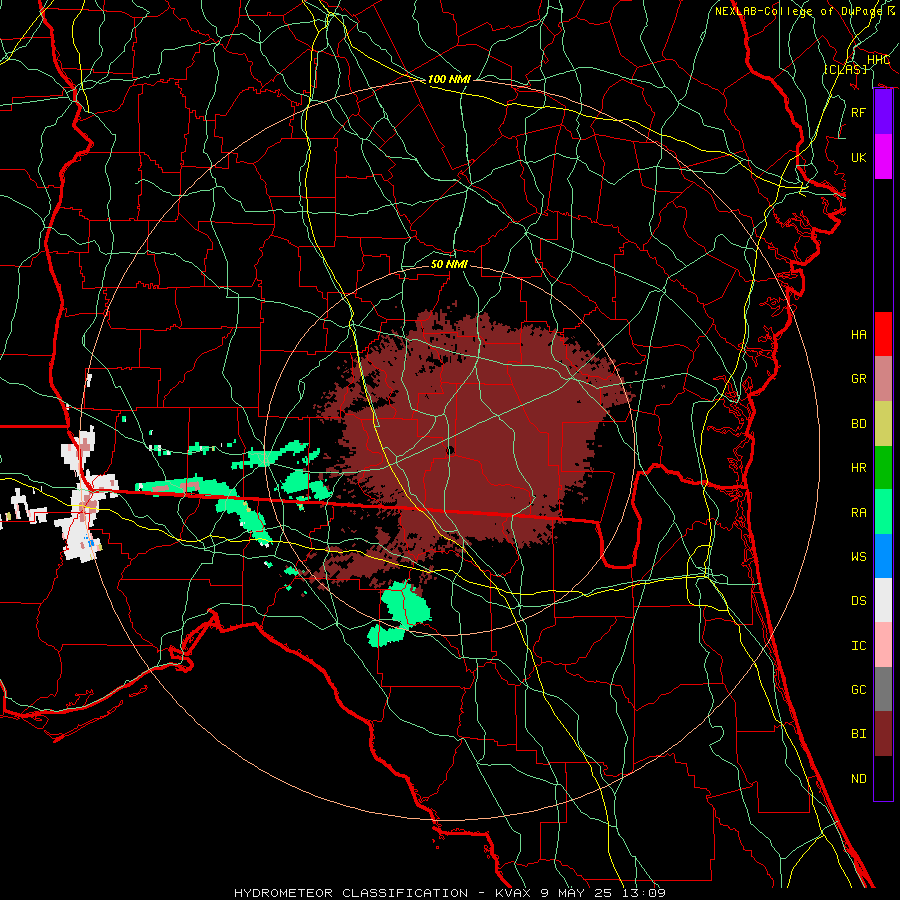Click the 100 NMI range ring label

pos(449,79)
